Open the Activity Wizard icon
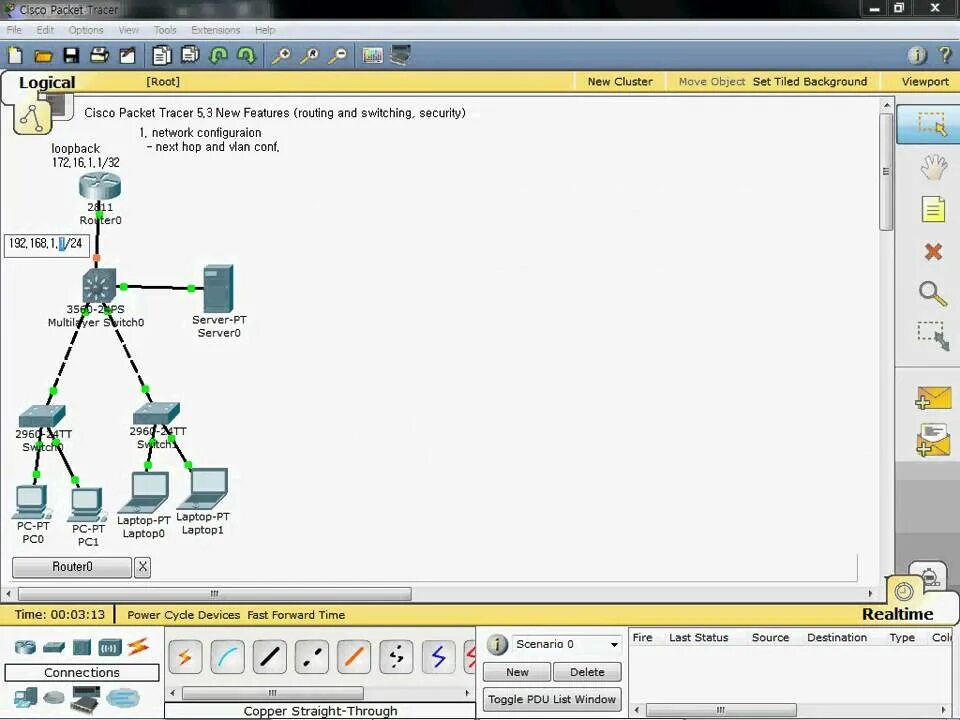This screenshot has height=720, width=960. click(x=127, y=56)
